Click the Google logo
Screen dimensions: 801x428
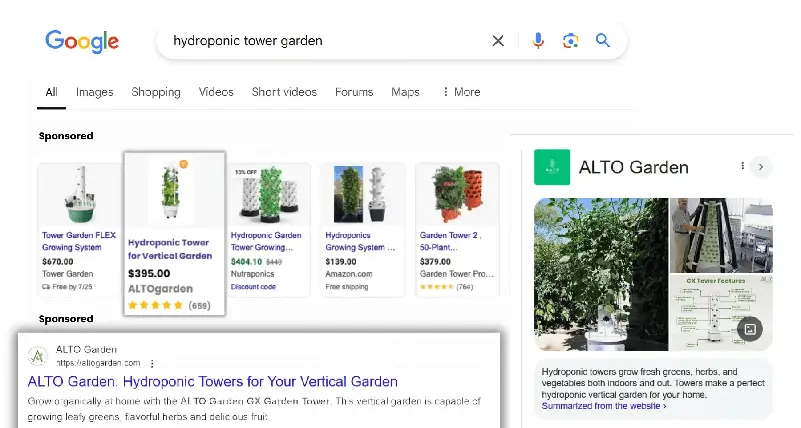coord(82,41)
